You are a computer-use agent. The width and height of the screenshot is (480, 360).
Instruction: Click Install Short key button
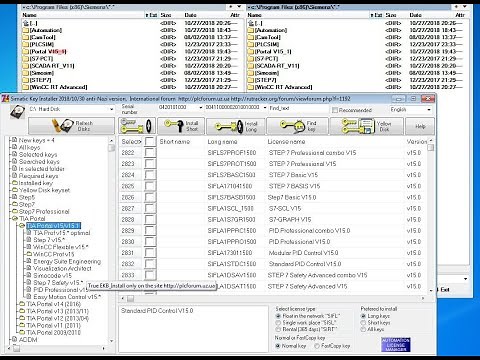coord(181,126)
